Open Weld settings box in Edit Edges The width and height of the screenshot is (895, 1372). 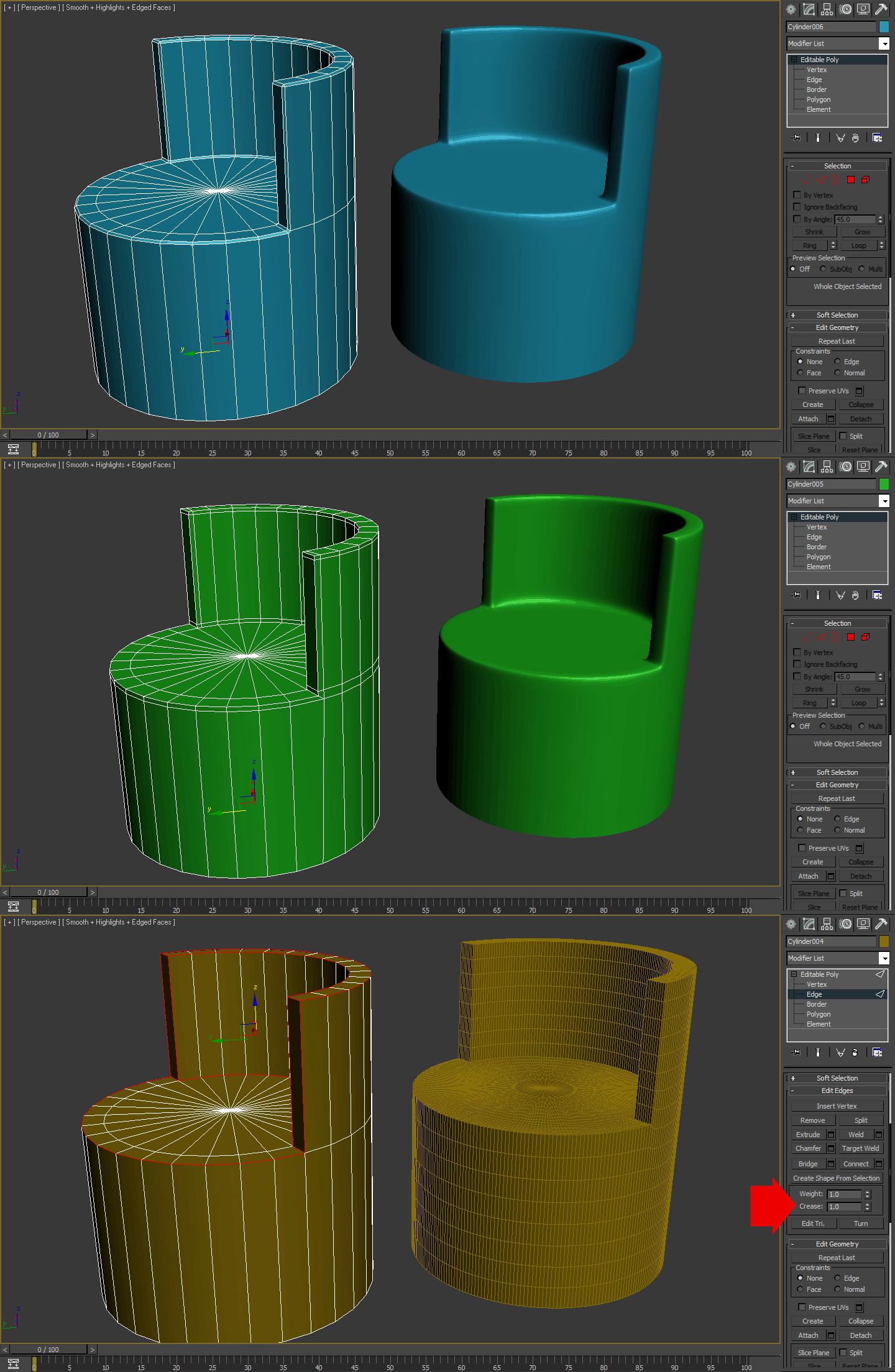[x=879, y=1135]
